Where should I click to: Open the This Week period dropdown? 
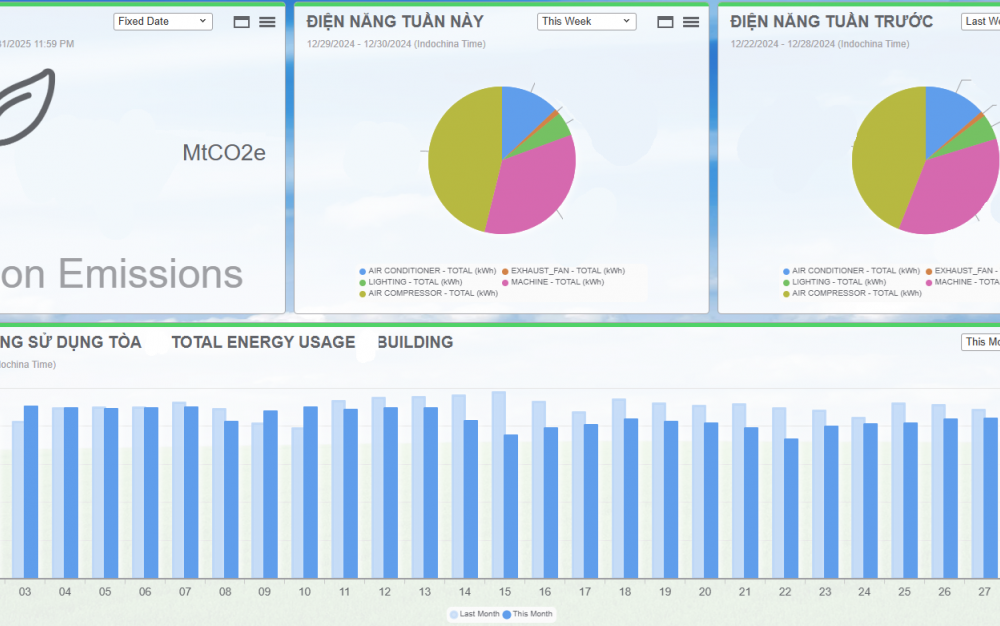click(x=586, y=21)
